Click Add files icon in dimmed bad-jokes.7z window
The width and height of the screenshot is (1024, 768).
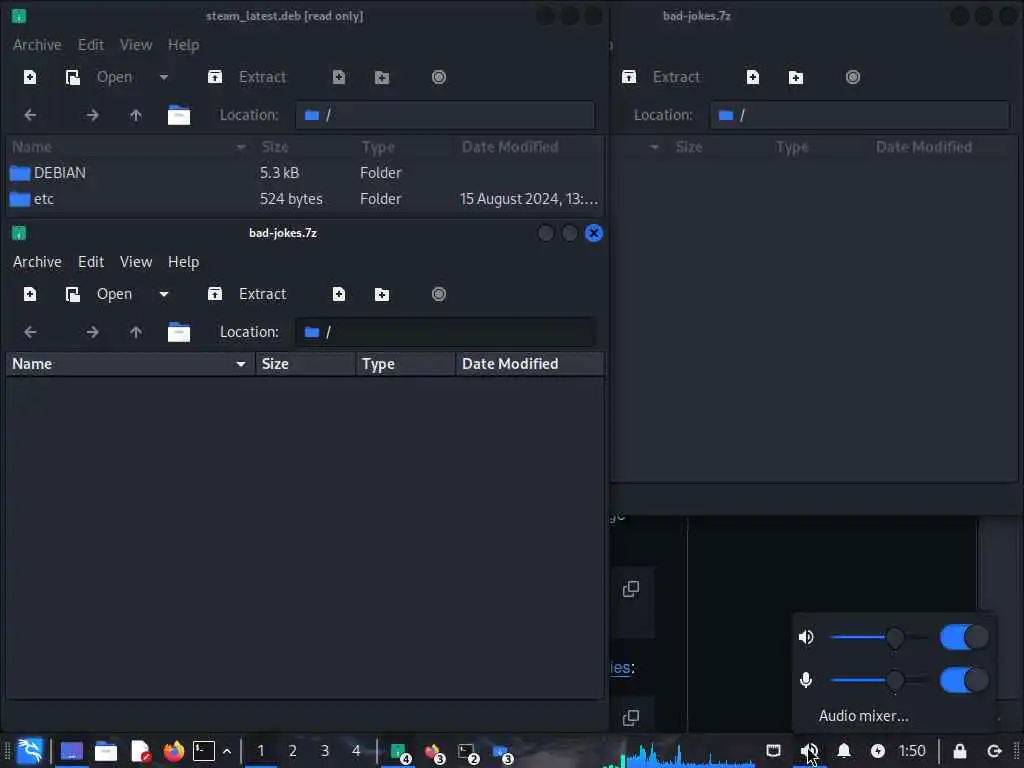coord(752,77)
